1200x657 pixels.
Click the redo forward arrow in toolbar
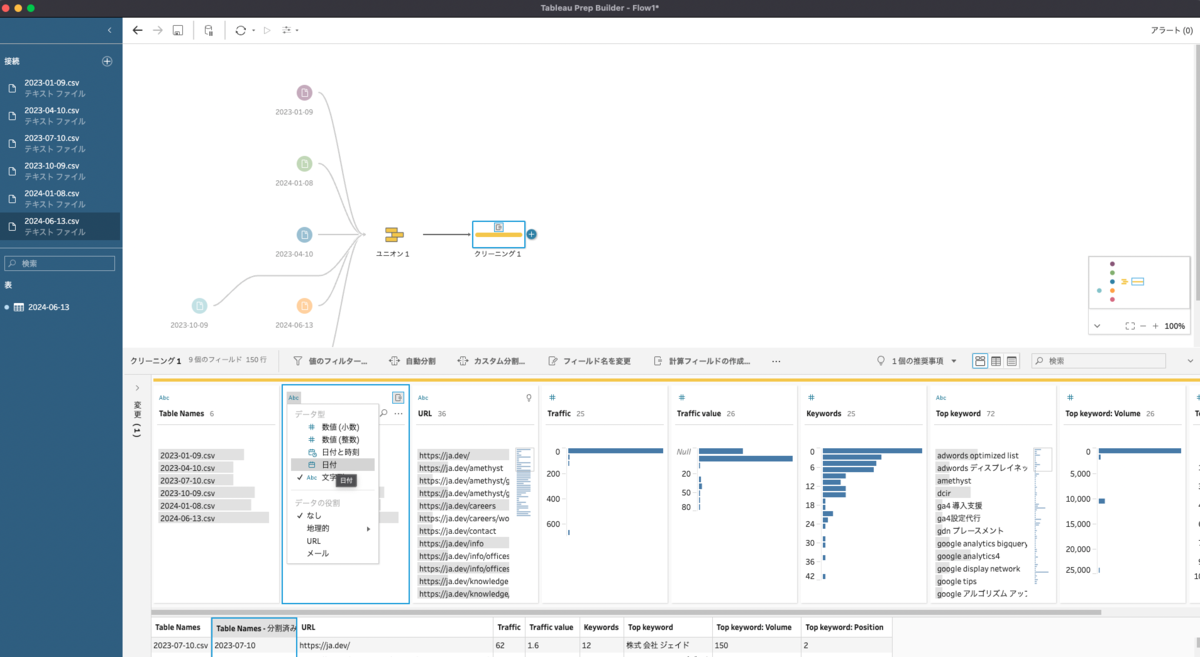pos(158,31)
